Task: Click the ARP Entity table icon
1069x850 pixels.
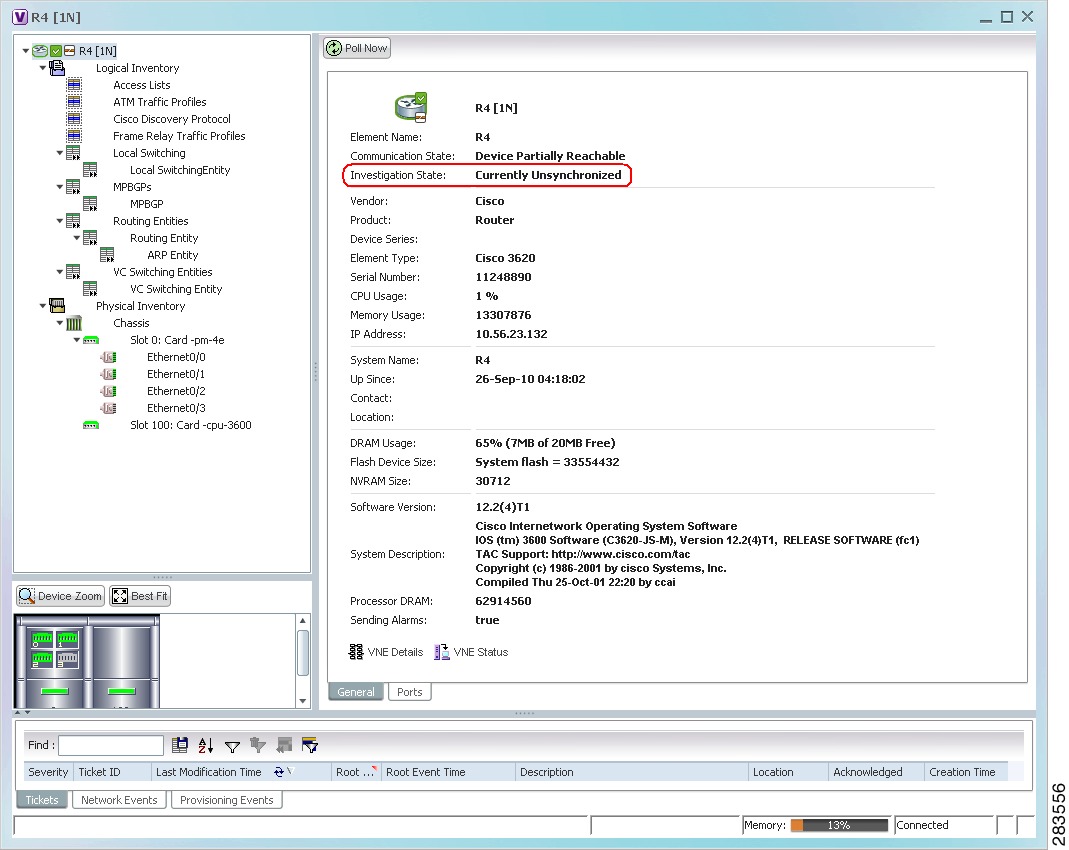Action: coord(107,255)
